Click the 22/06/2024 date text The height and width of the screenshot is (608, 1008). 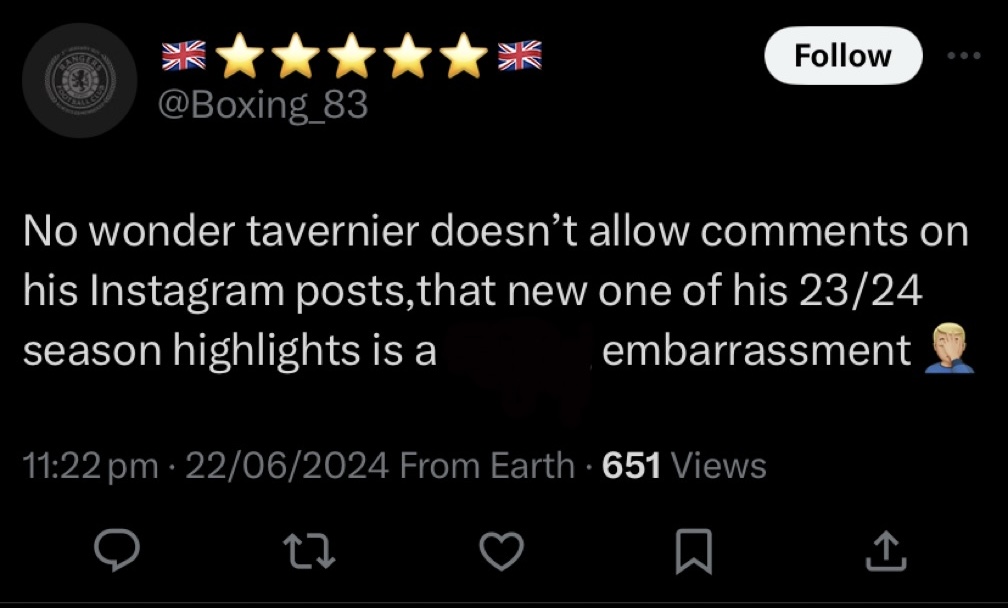pyautogui.click(x=287, y=465)
